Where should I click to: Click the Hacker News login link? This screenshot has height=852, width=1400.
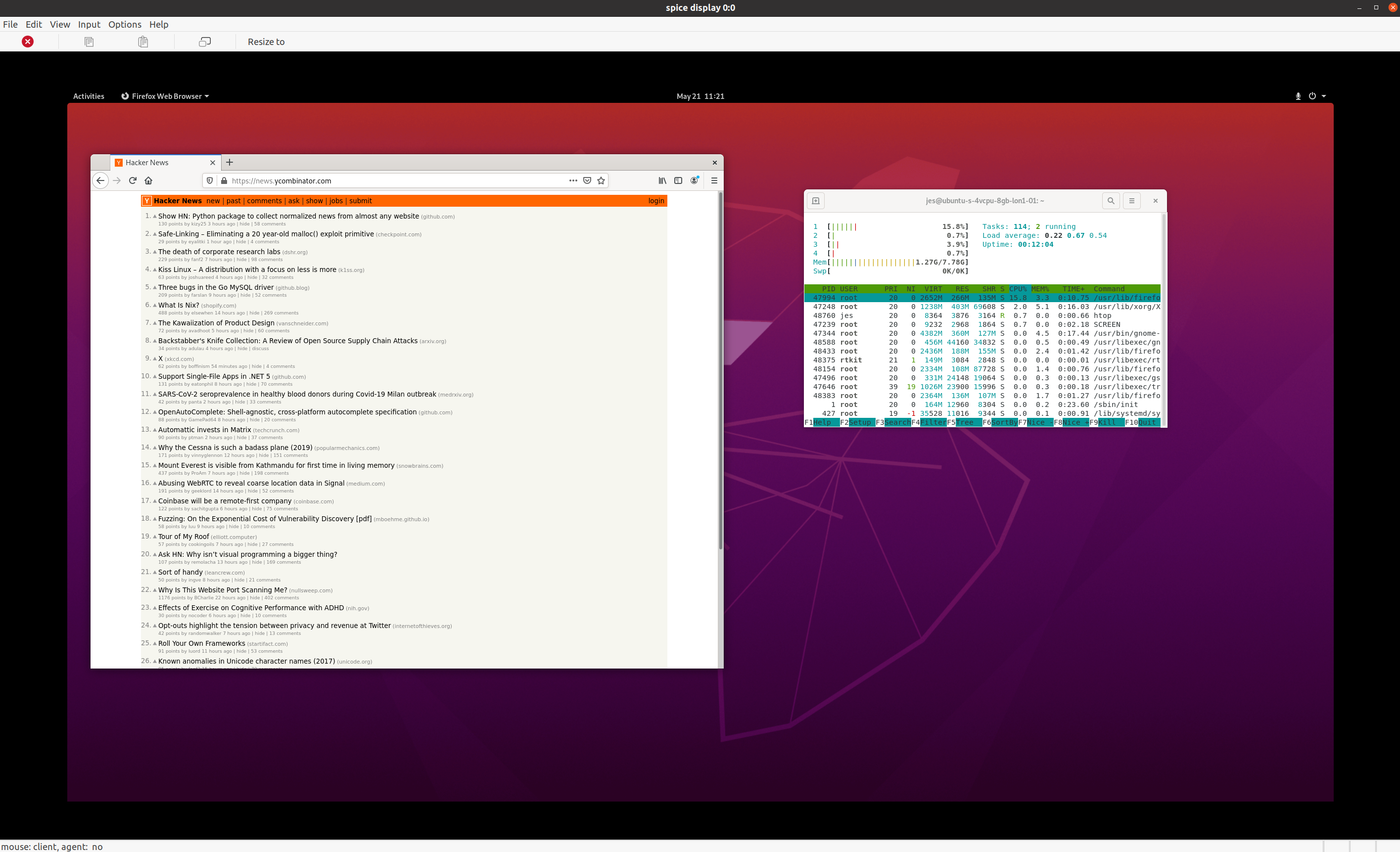pos(655,200)
